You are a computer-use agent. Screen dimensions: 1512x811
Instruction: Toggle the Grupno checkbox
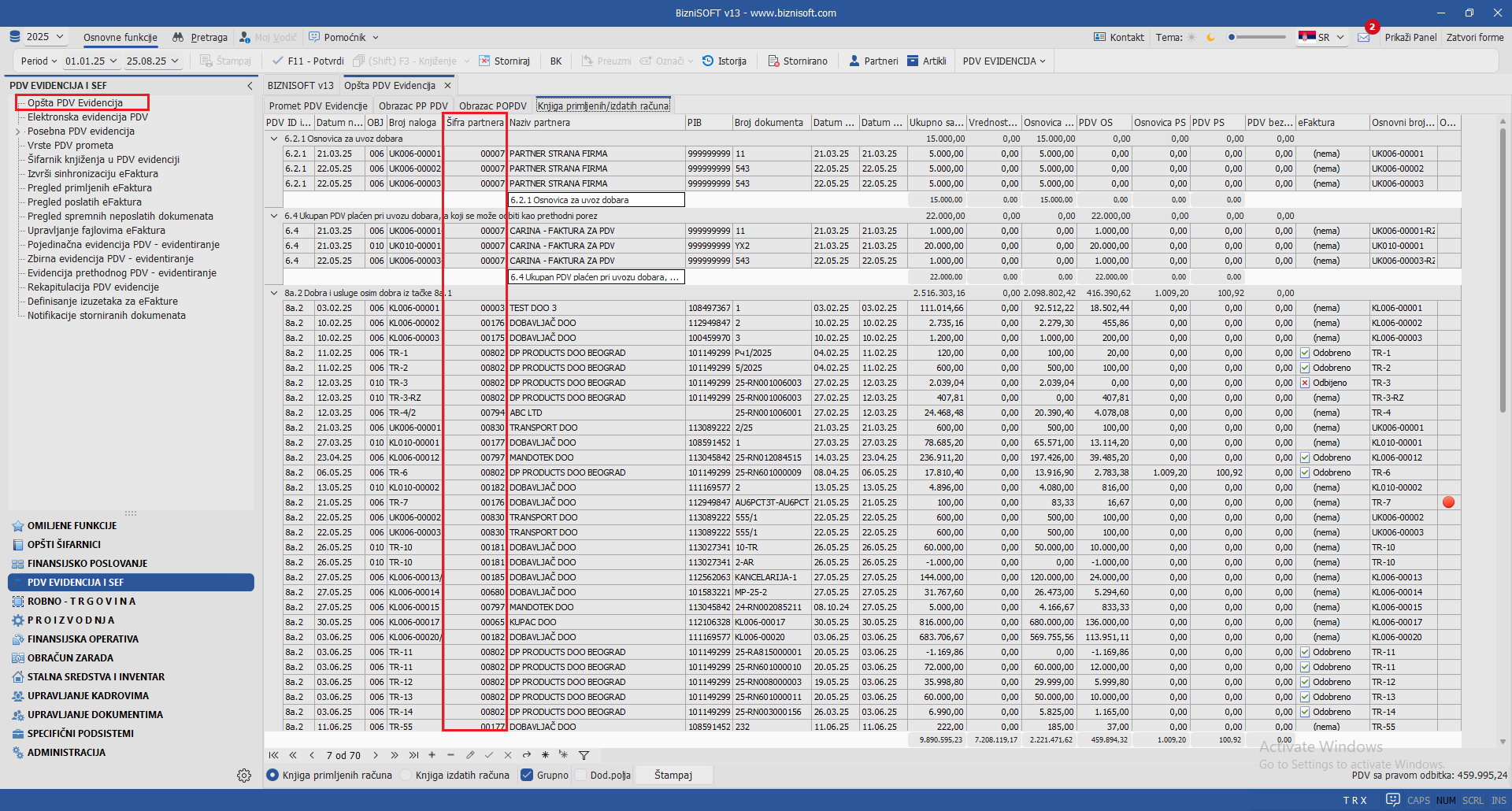click(x=528, y=775)
